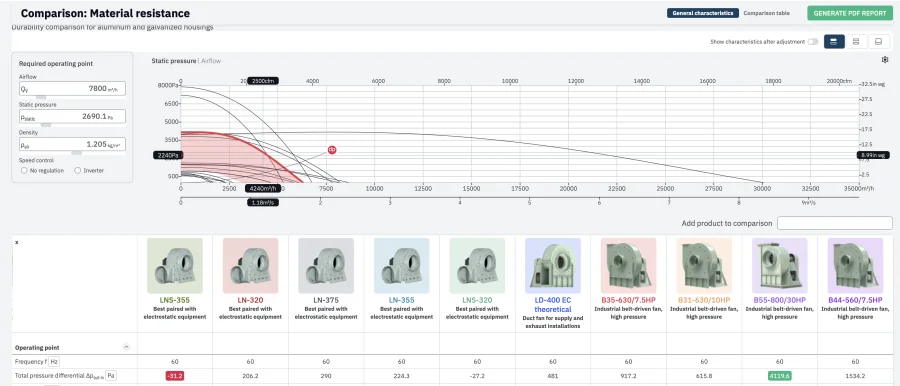
Task: Click the LN-355 product name
Action: (x=402, y=300)
